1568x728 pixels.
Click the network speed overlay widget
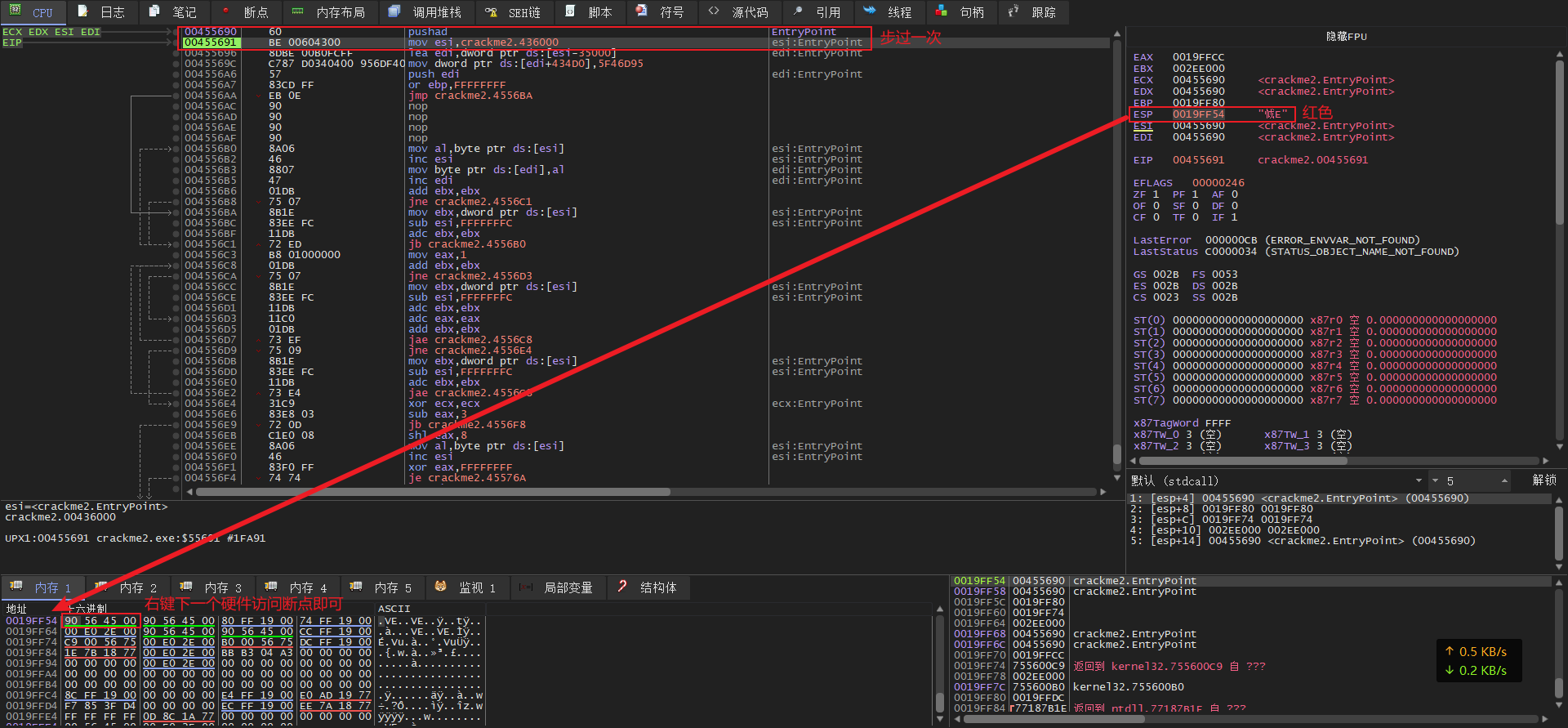click(x=1478, y=661)
